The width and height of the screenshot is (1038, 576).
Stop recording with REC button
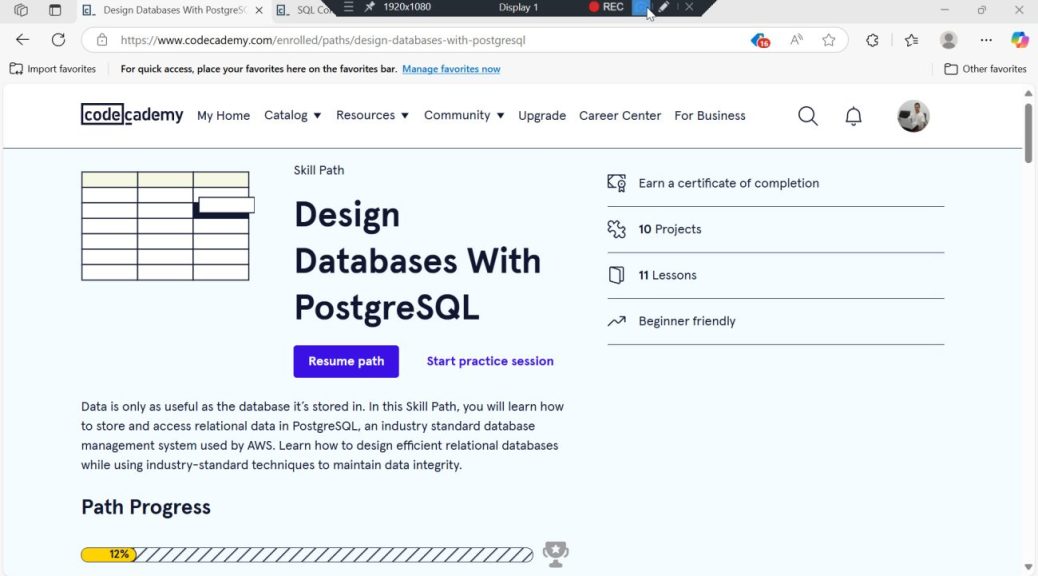606,7
